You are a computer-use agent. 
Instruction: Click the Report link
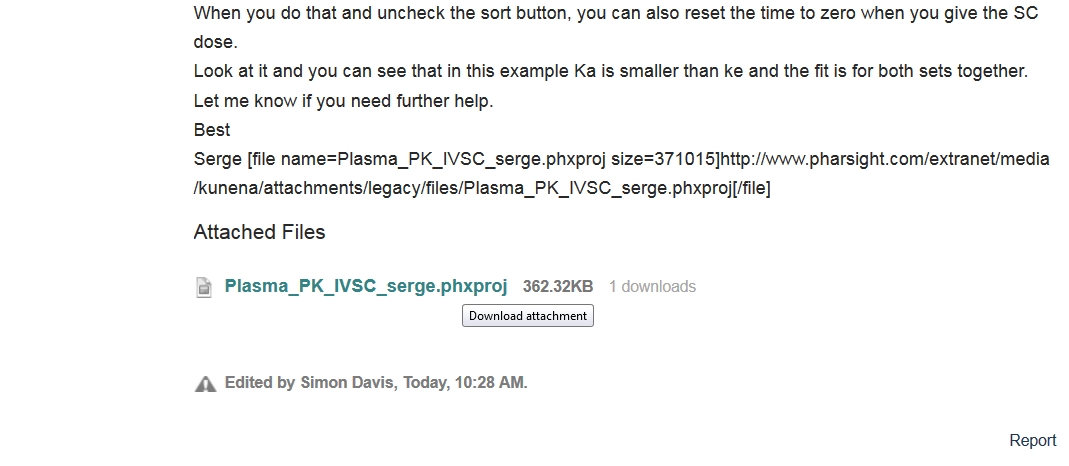coord(1033,441)
